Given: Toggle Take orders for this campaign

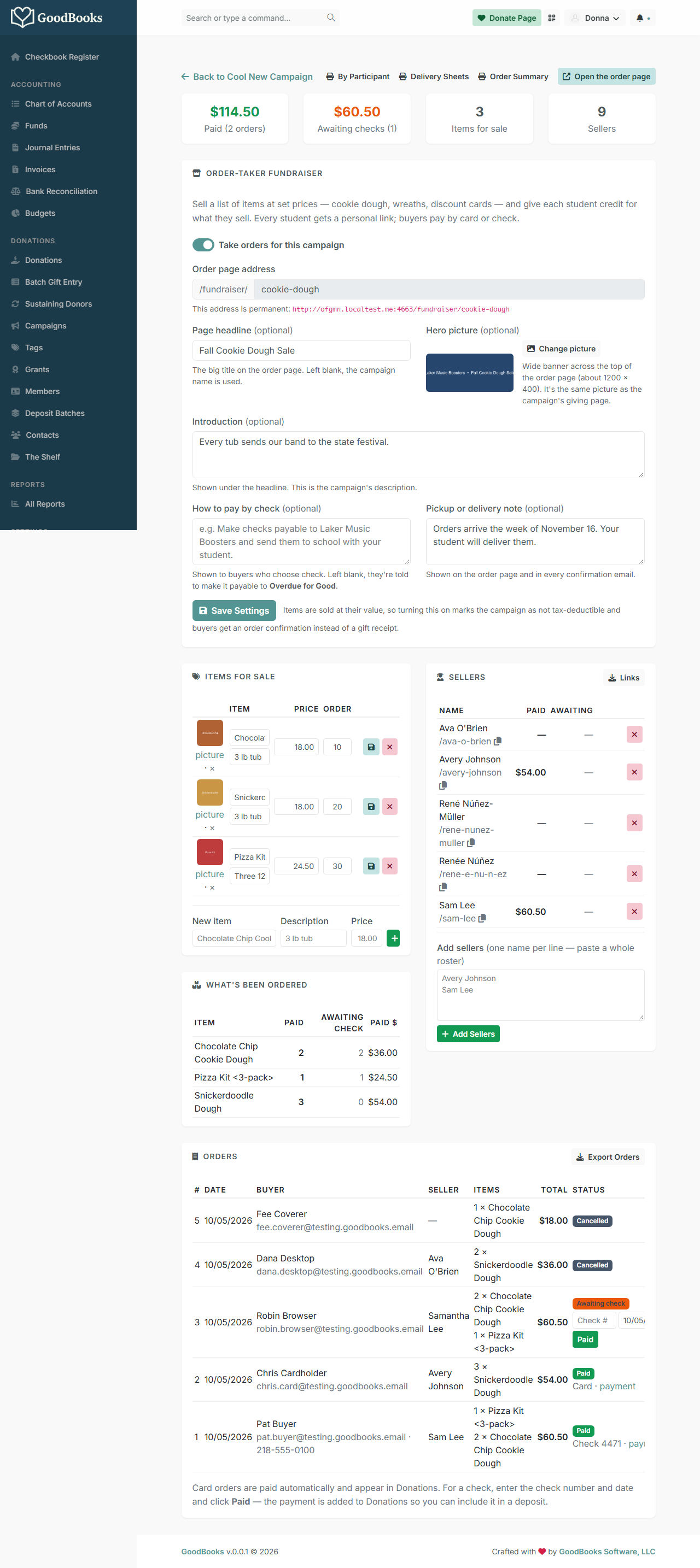Looking at the screenshot, I should tap(203, 245).
